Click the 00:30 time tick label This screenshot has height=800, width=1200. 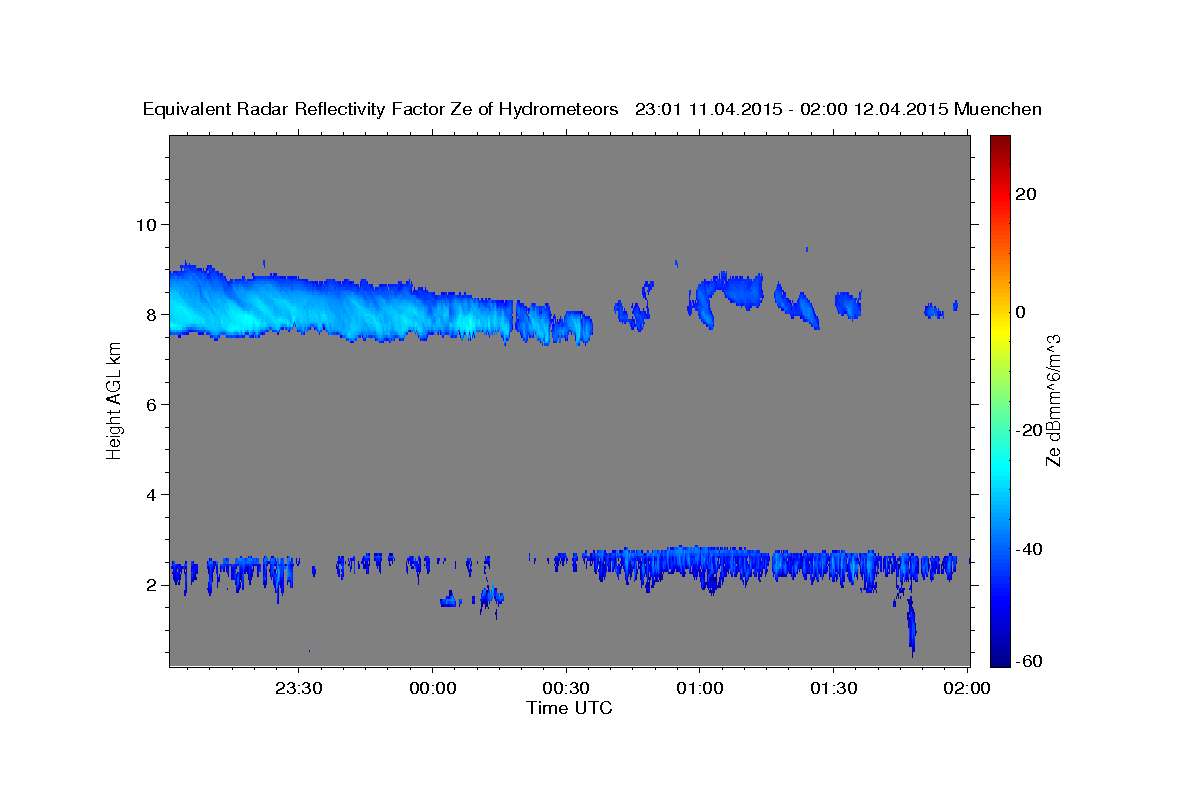(x=566, y=688)
